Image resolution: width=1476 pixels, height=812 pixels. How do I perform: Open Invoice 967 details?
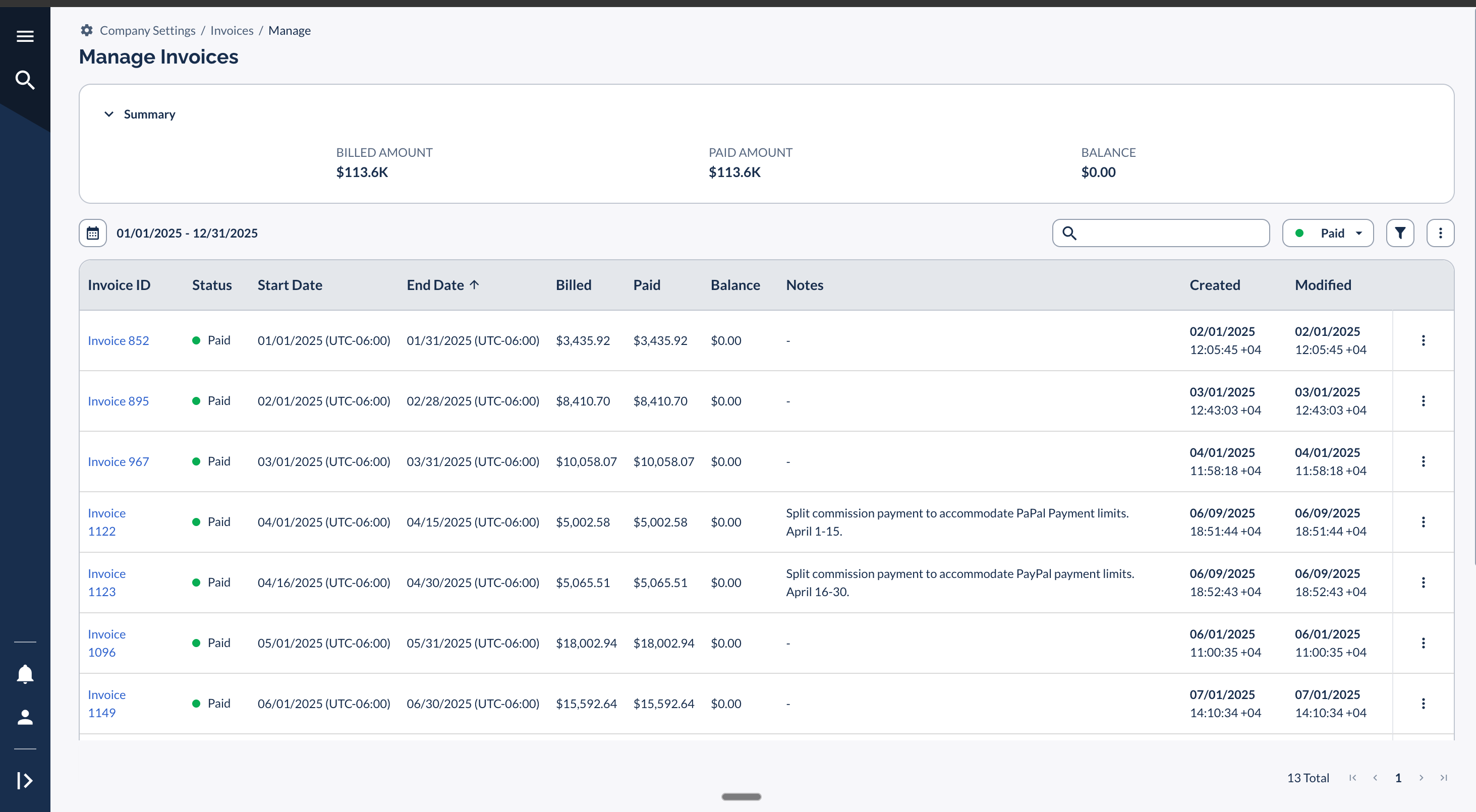click(x=118, y=461)
